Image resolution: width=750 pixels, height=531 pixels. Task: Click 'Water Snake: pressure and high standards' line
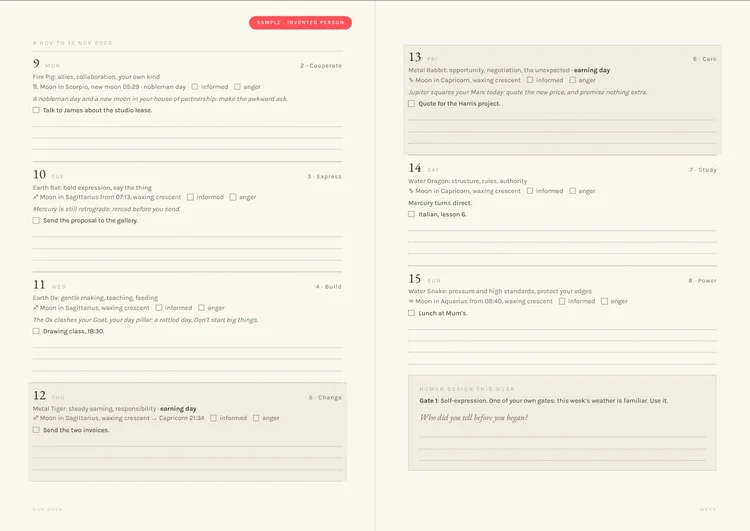[x=500, y=291]
